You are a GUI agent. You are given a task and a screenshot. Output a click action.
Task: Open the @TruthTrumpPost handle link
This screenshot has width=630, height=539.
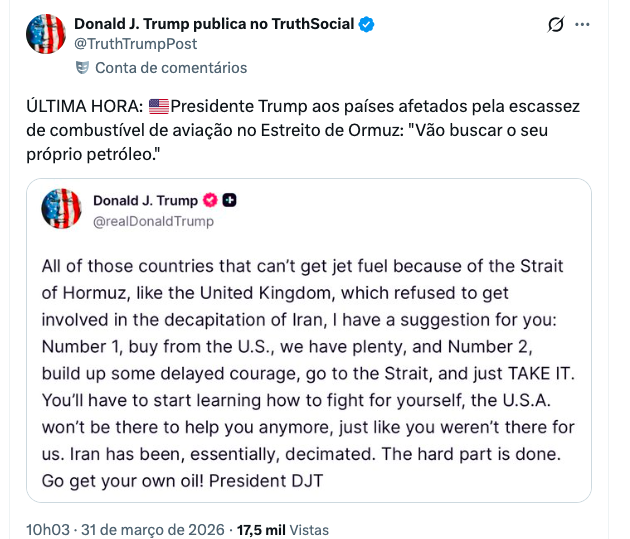pos(136,44)
